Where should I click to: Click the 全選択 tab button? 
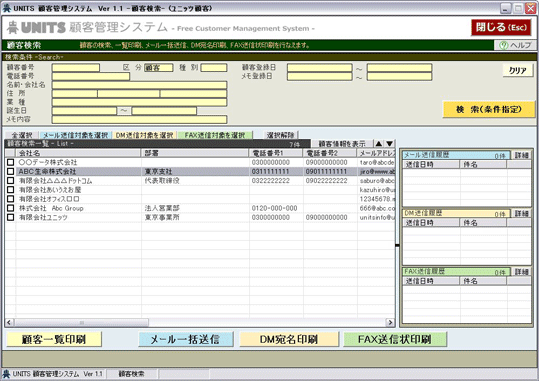22,135
